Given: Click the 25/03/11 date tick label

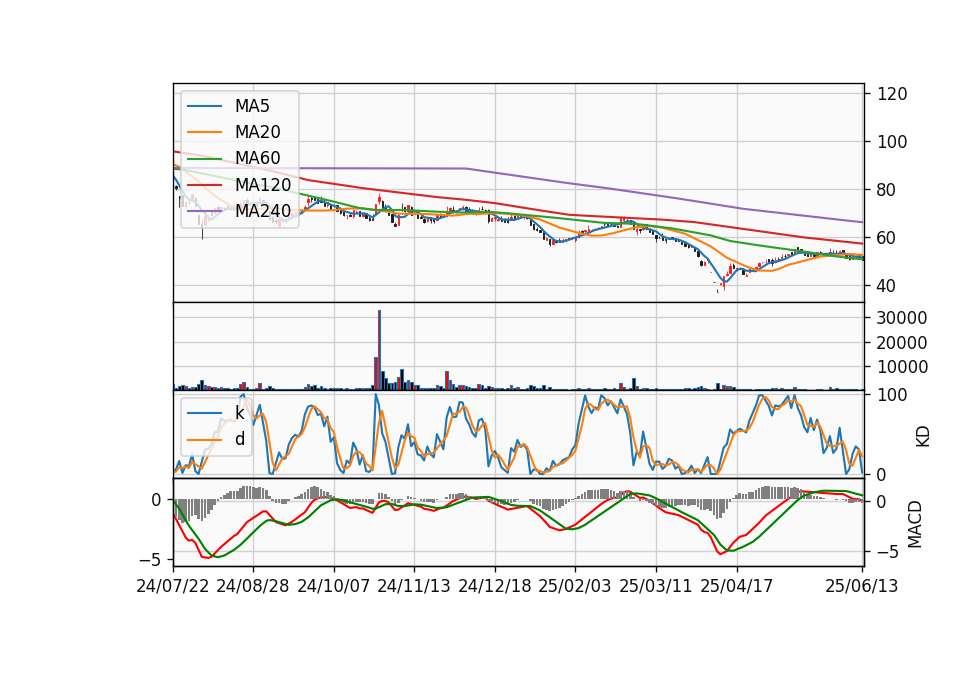Looking at the screenshot, I should 656,586.
